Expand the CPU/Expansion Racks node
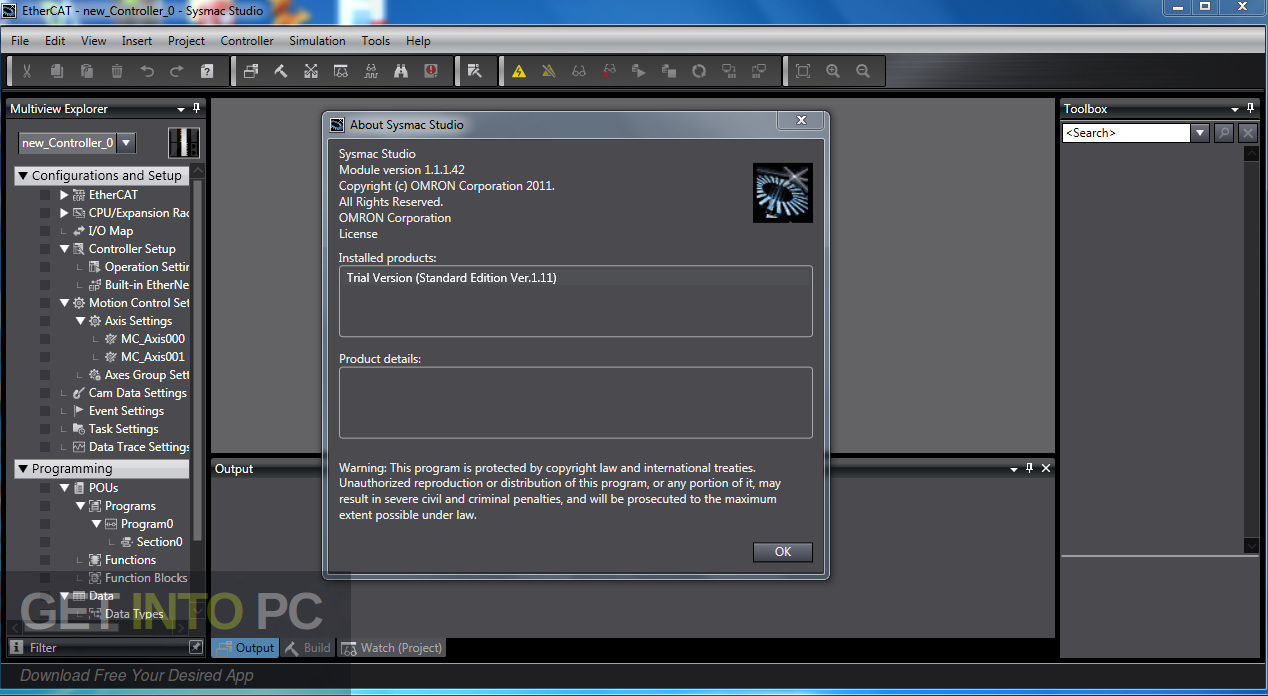Screen dimensions: 1268x696 64,213
